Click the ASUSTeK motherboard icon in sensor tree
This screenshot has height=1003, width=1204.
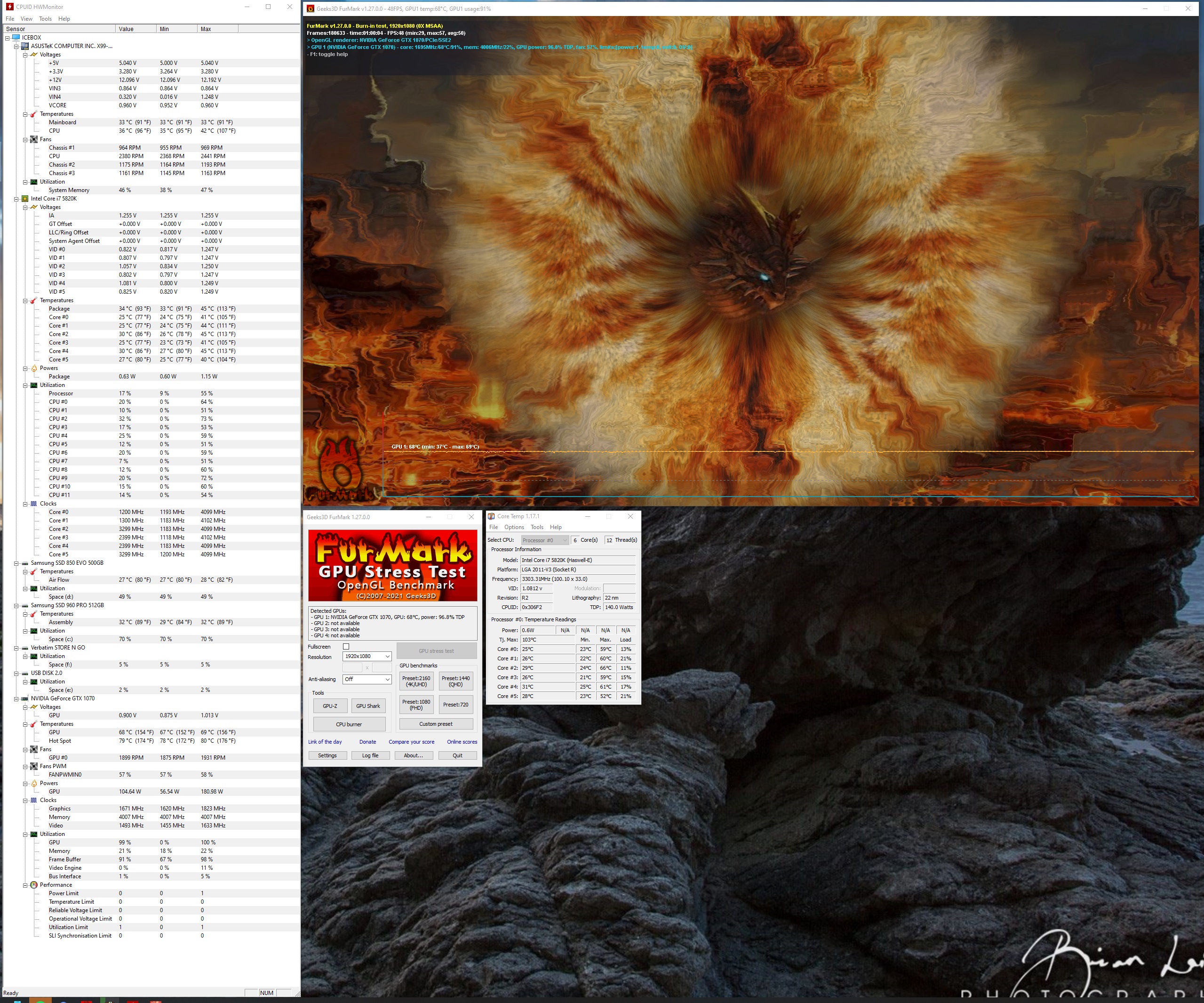25,46
